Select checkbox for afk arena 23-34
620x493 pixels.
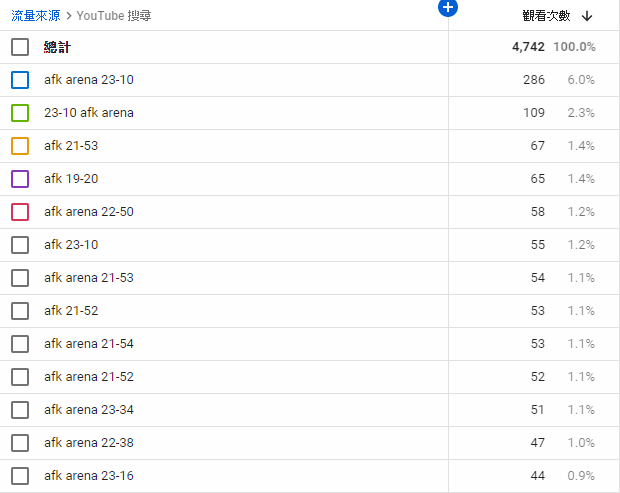click(x=20, y=410)
